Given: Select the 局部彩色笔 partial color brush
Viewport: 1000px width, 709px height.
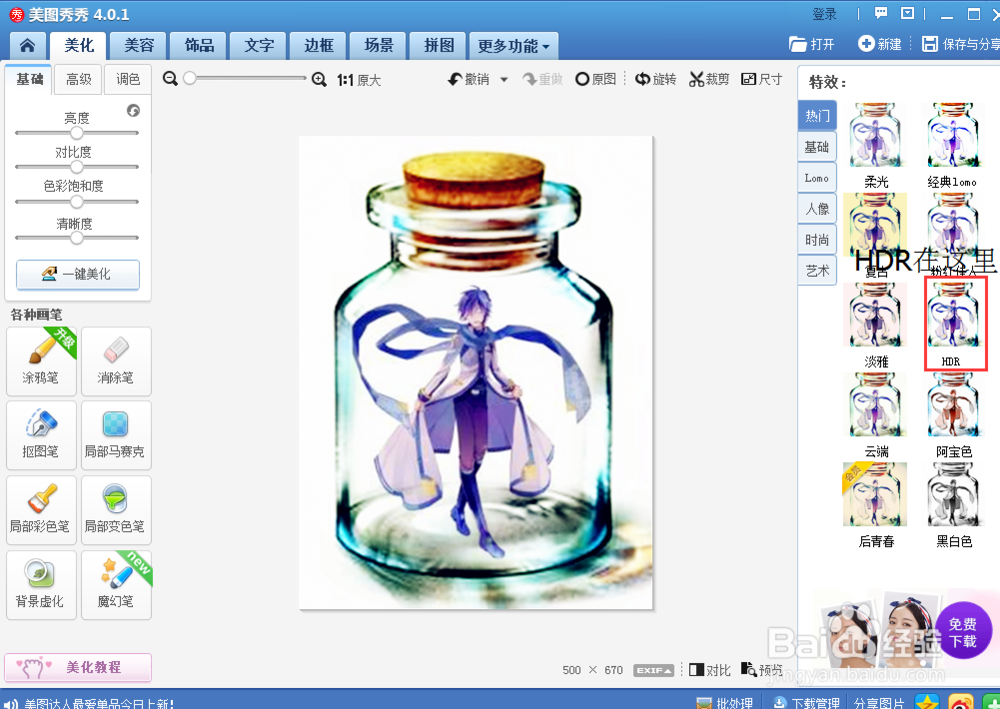Looking at the screenshot, I should pos(41,510).
